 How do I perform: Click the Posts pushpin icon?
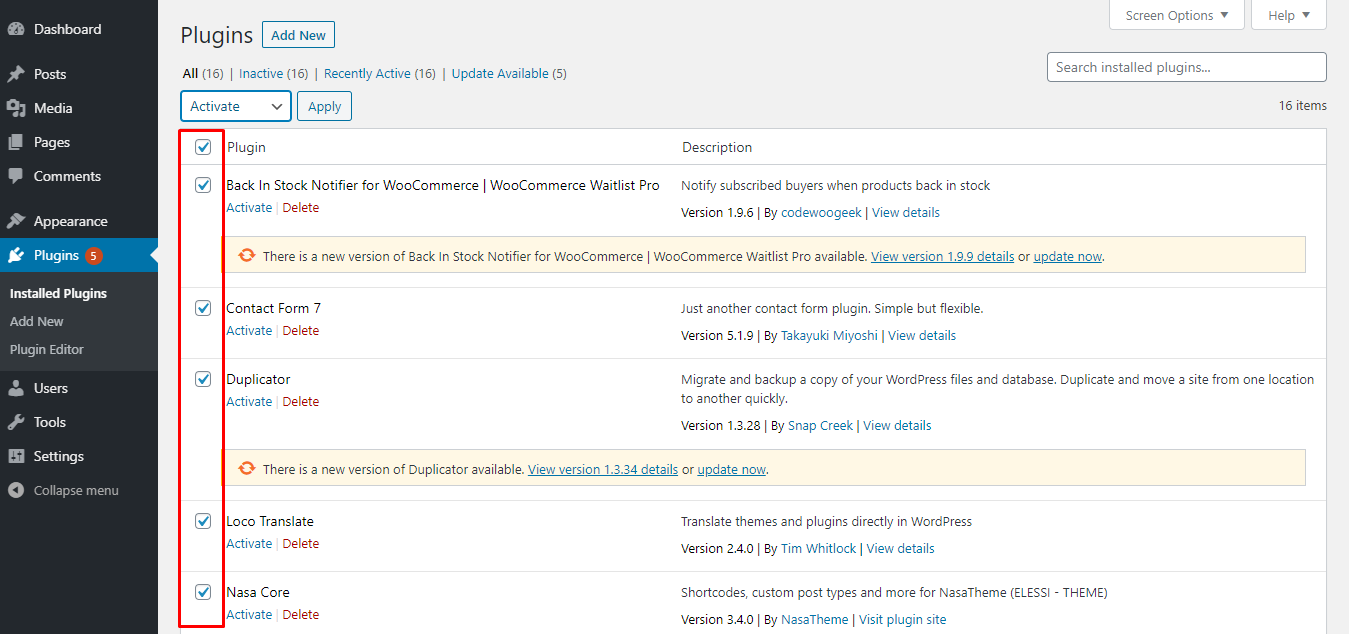16,74
